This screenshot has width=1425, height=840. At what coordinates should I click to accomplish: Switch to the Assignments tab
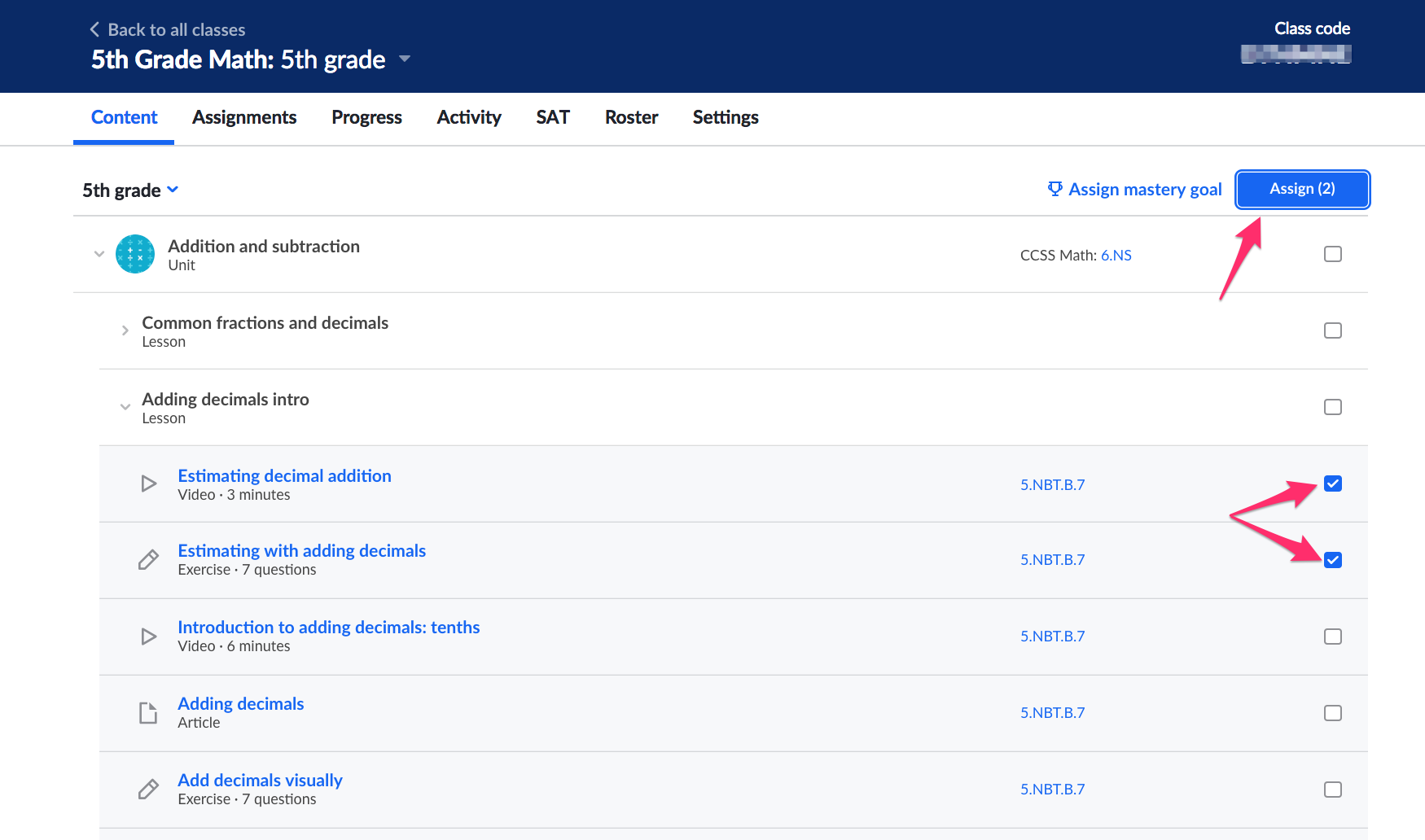tap(244, 118)
